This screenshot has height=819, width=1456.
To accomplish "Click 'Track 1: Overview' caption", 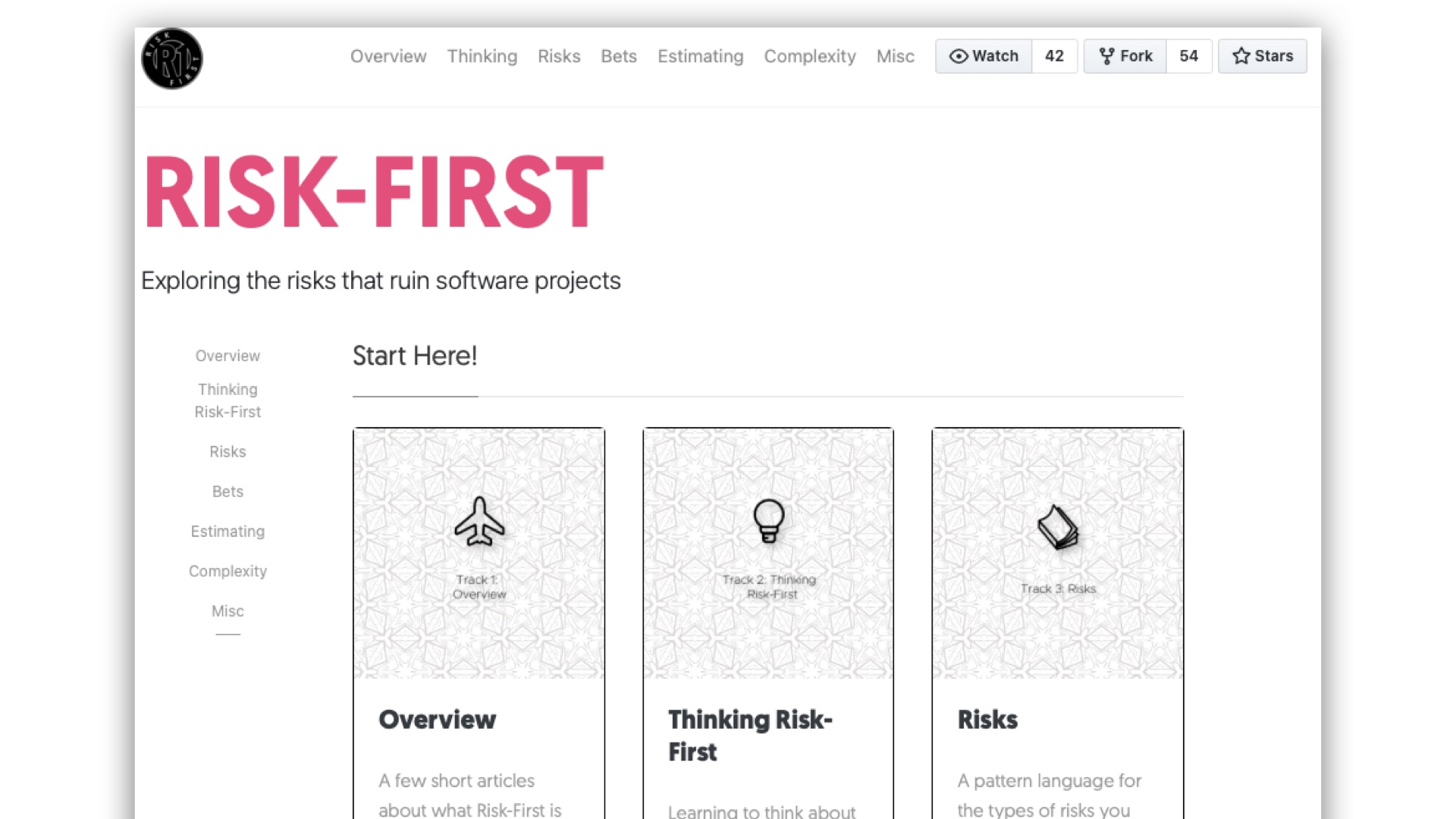I will (479, 587).
